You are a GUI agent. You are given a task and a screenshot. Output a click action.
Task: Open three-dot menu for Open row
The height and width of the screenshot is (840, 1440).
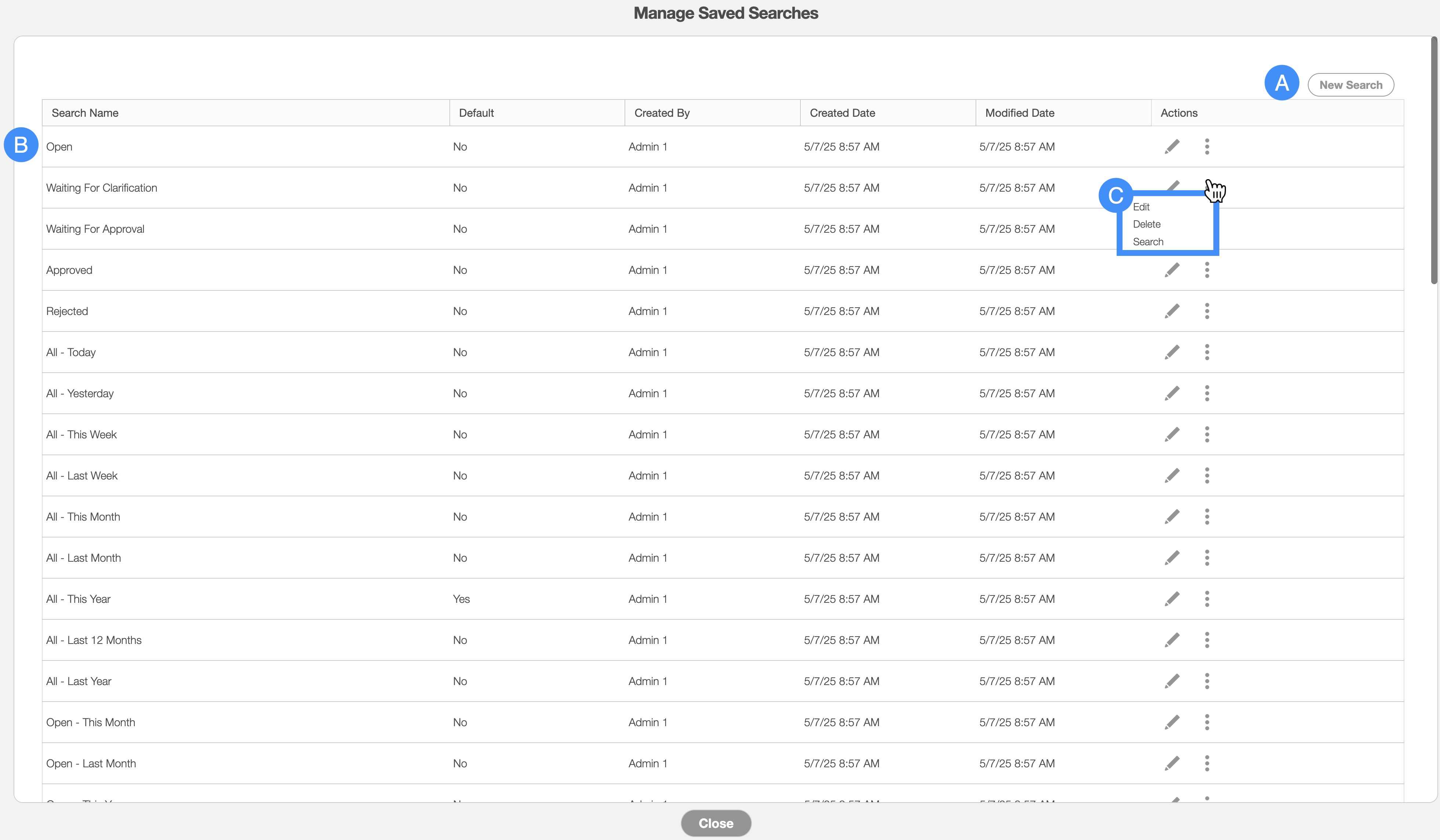(1207, 147)
